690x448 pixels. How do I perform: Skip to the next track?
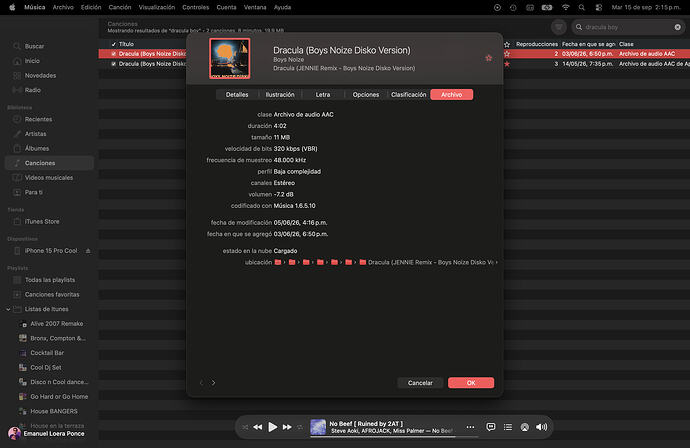tap(287, 427)
